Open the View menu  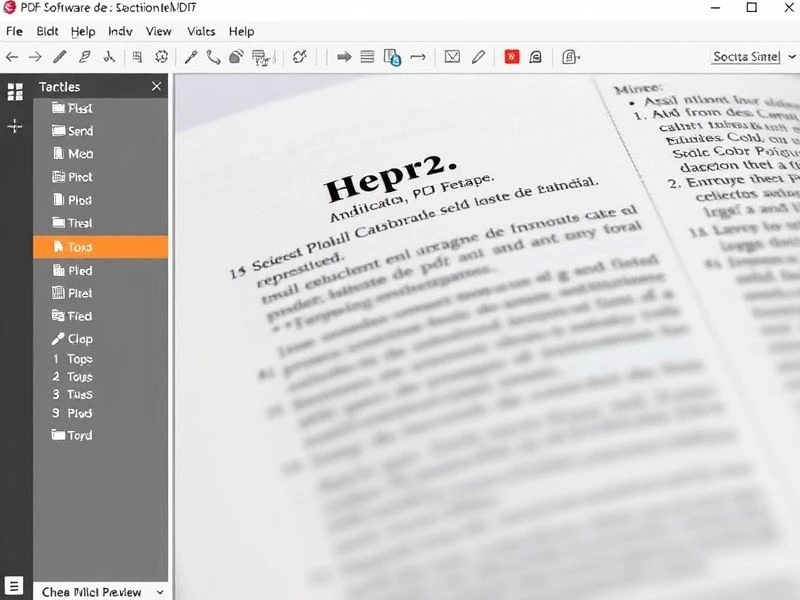[x=159, y=32]
